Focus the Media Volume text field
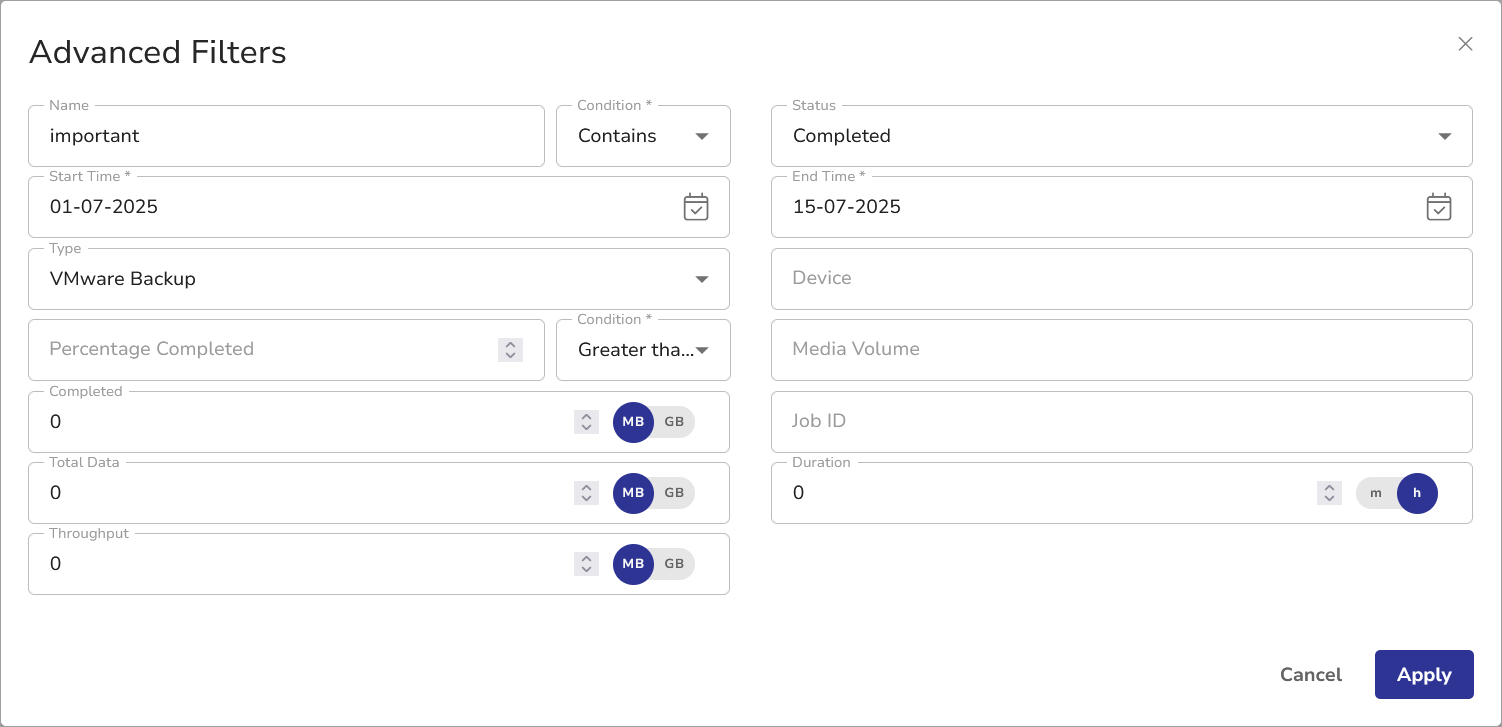This screenshot has height=727, width=1502. [x=1120, y=350]
